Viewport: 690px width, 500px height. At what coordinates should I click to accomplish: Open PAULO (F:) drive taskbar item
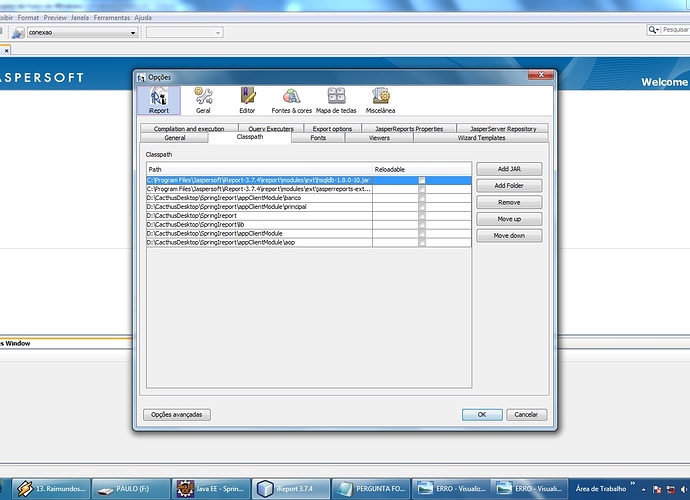[131, 489]
